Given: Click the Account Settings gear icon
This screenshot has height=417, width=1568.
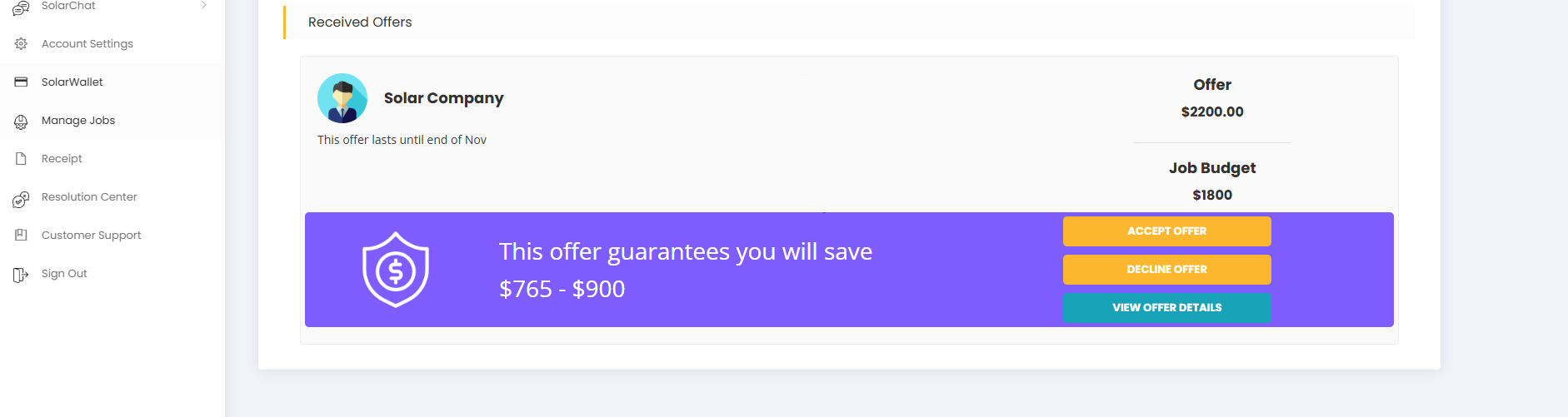Looking at the screenshot, I should tap(21, 44).
